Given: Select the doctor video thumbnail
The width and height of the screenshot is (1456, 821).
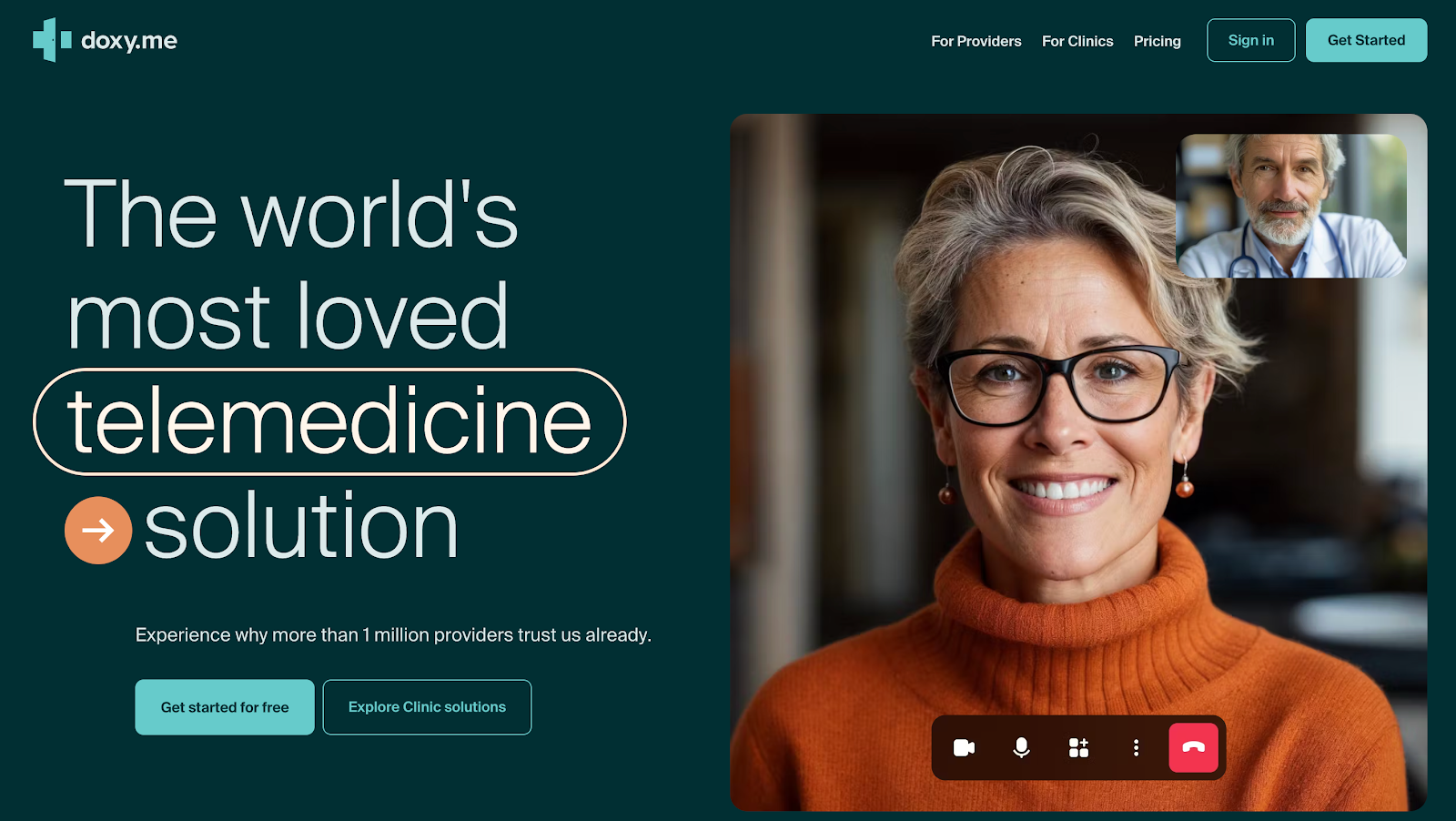Looking at the screenshot, I should (1291, 206).
